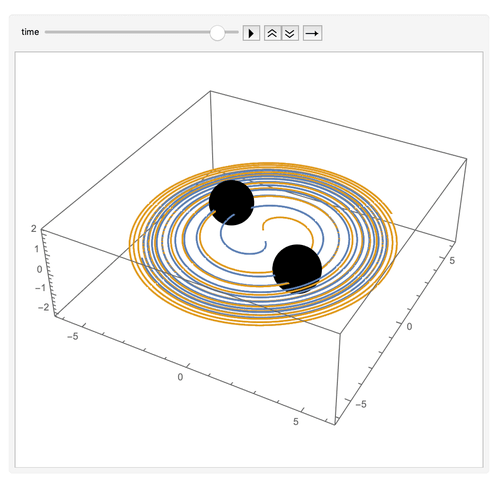Click the vertical axis tick label "-2"
500x490 pixels.
point(43,307)
